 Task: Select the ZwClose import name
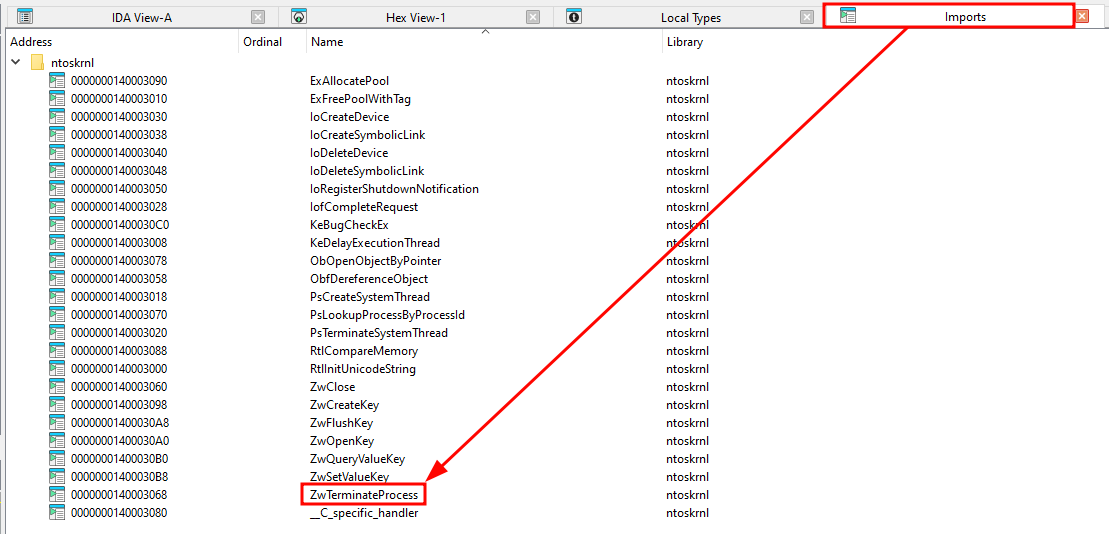pyautogui.click(x=332, y=387)
